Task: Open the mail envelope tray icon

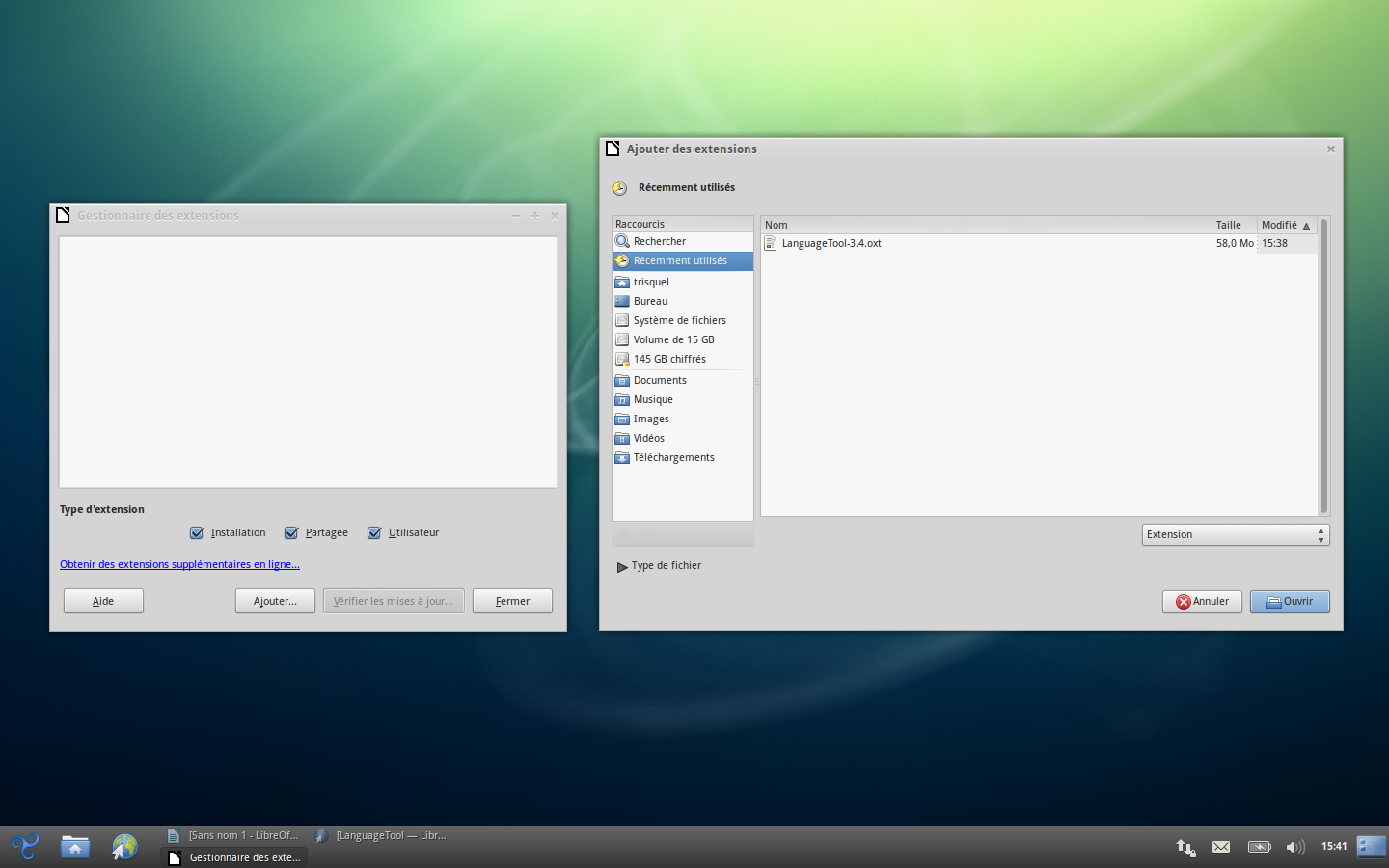Action: 1221,847
